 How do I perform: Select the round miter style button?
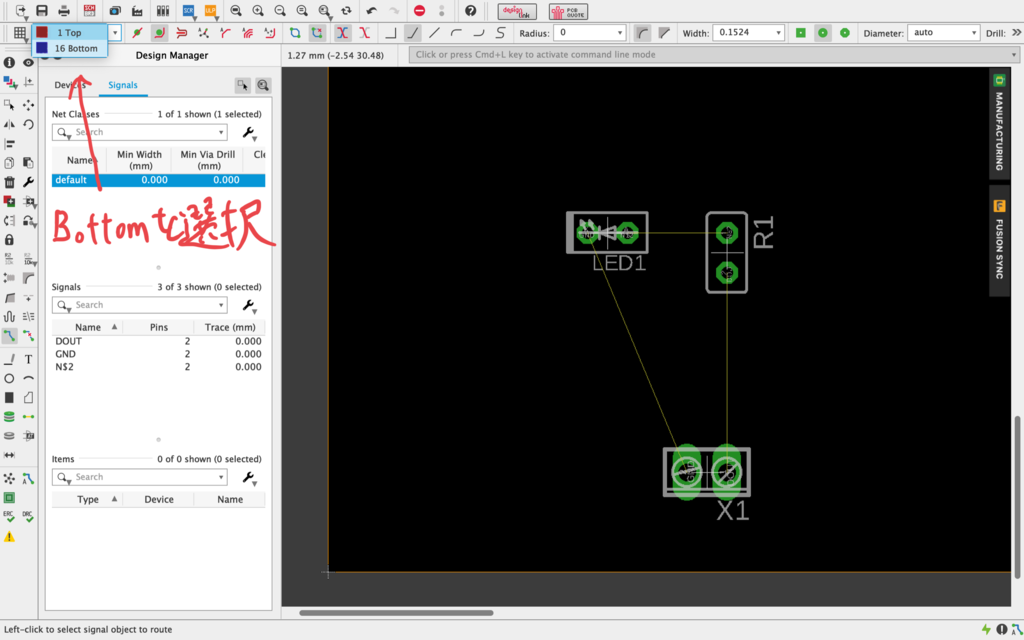[x=643, y=33]
